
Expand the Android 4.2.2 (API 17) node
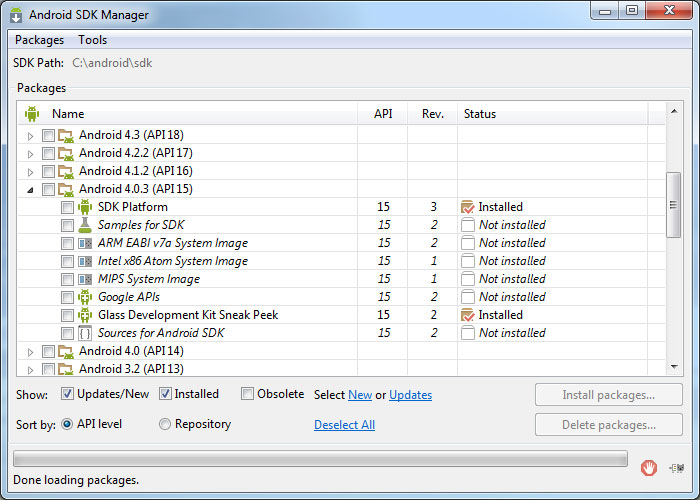point(30,154)
